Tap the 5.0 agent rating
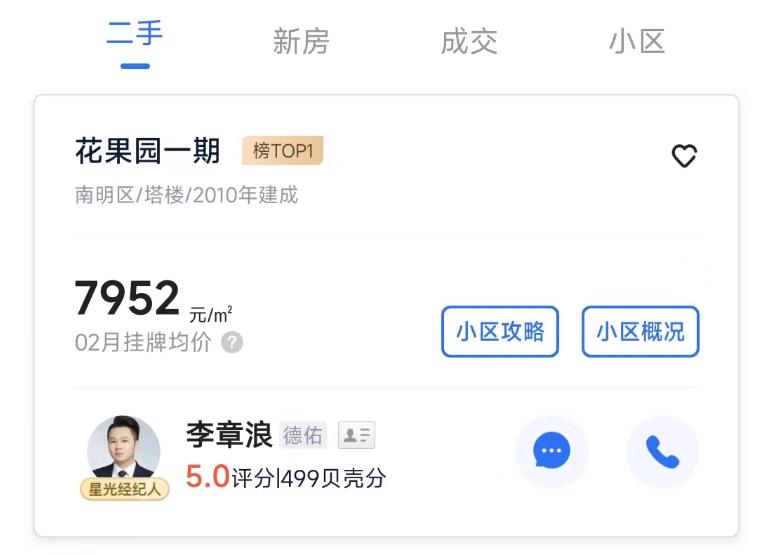The image size is (771, 555). [x=208, y=477]
